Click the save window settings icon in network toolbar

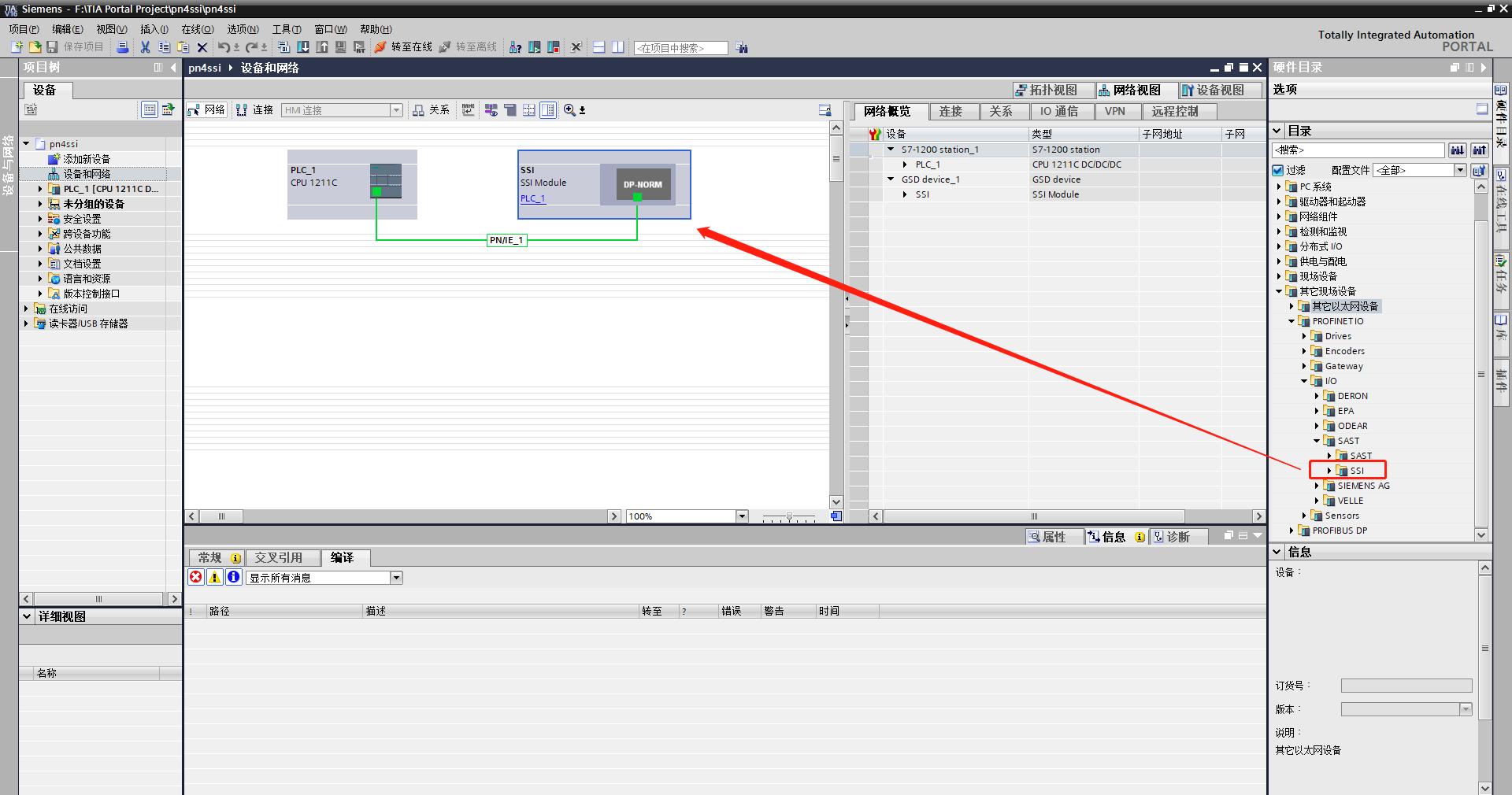click(825, 110)
